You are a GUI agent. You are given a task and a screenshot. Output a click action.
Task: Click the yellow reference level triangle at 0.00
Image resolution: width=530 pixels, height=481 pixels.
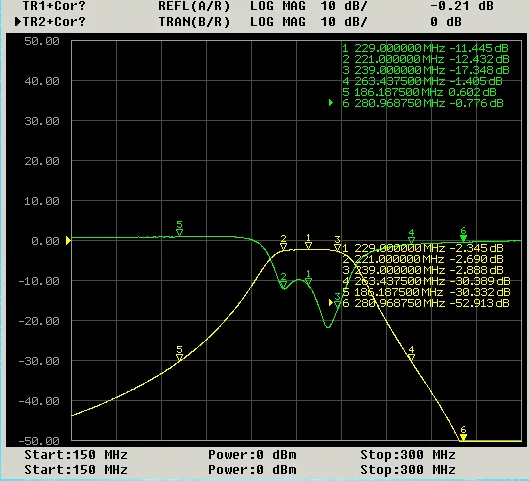(x=68, y=241)
